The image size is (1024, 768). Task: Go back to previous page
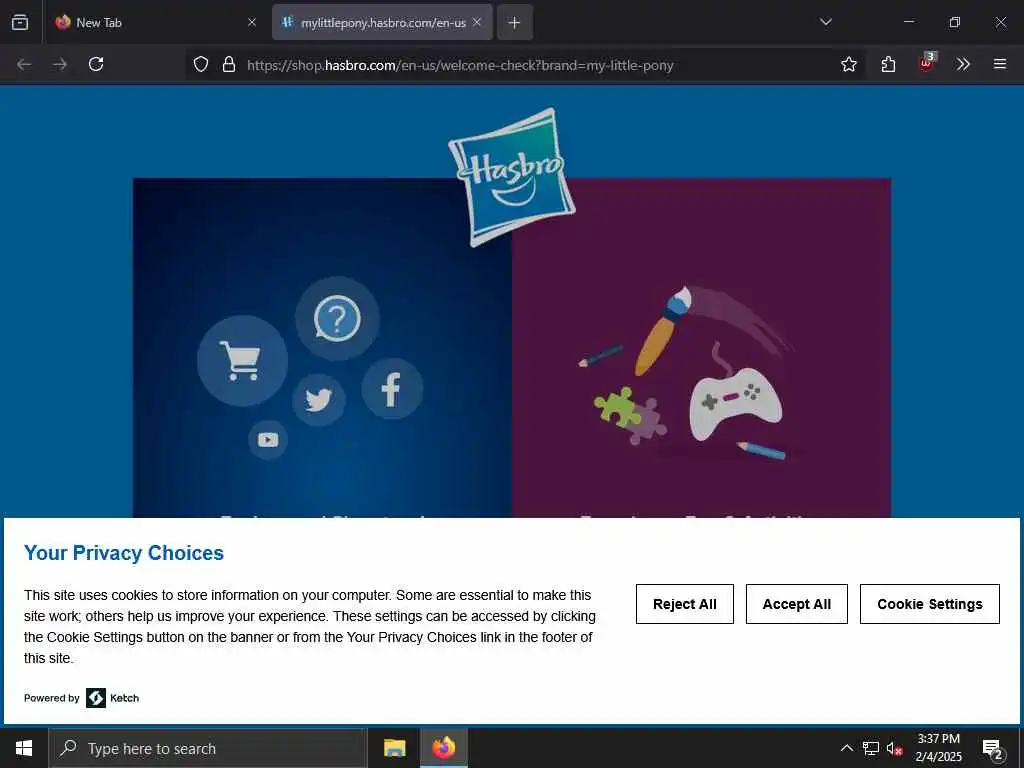(24, 64)
